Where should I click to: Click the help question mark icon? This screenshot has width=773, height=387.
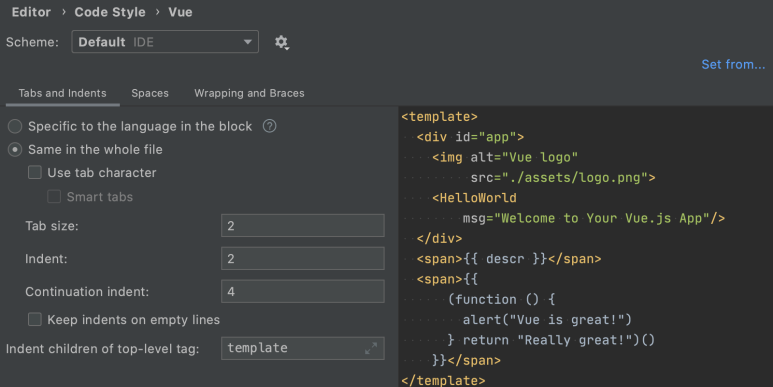tap(269, 126)
